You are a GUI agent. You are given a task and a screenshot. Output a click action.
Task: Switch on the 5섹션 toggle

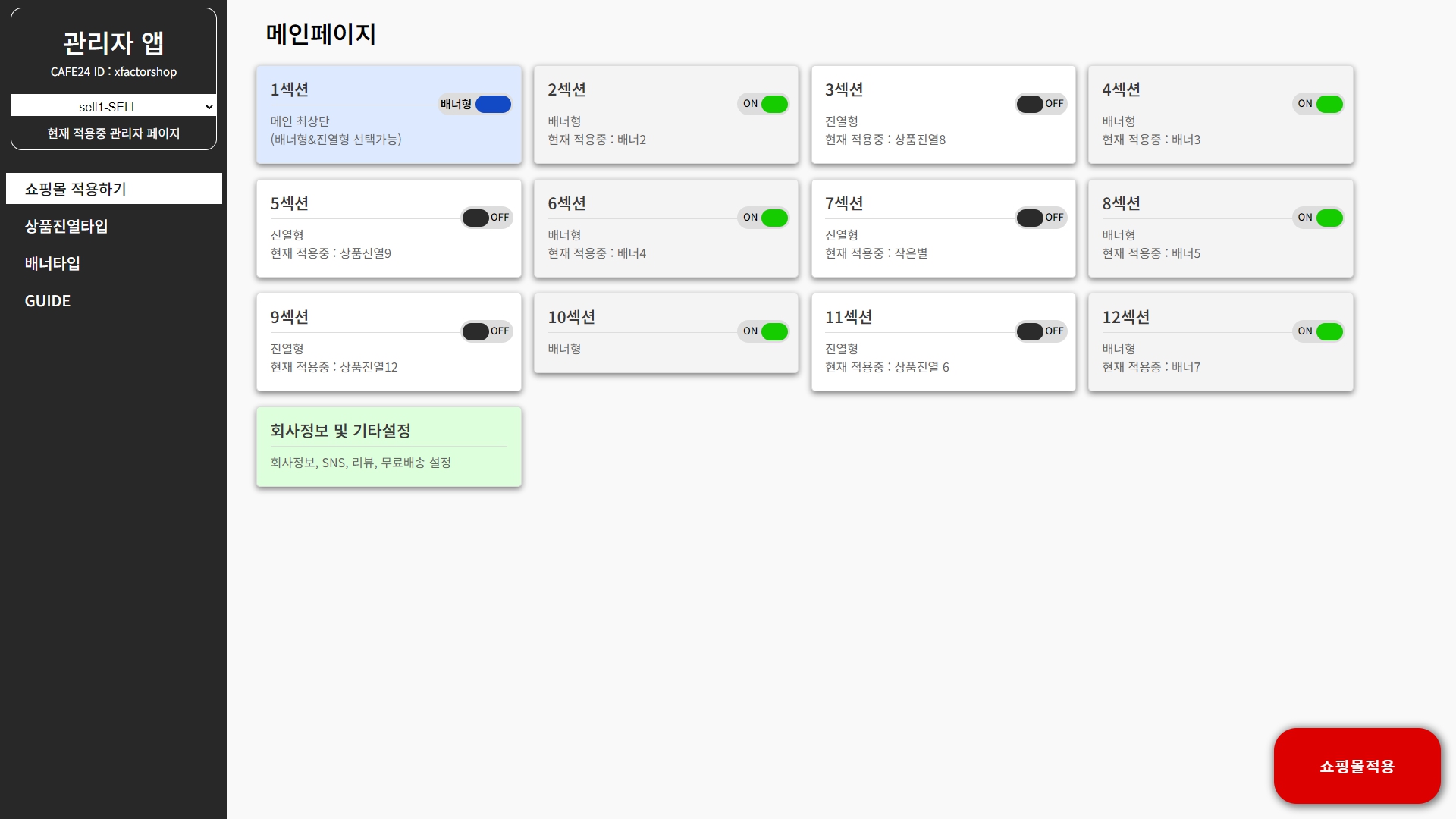[487, 218]
